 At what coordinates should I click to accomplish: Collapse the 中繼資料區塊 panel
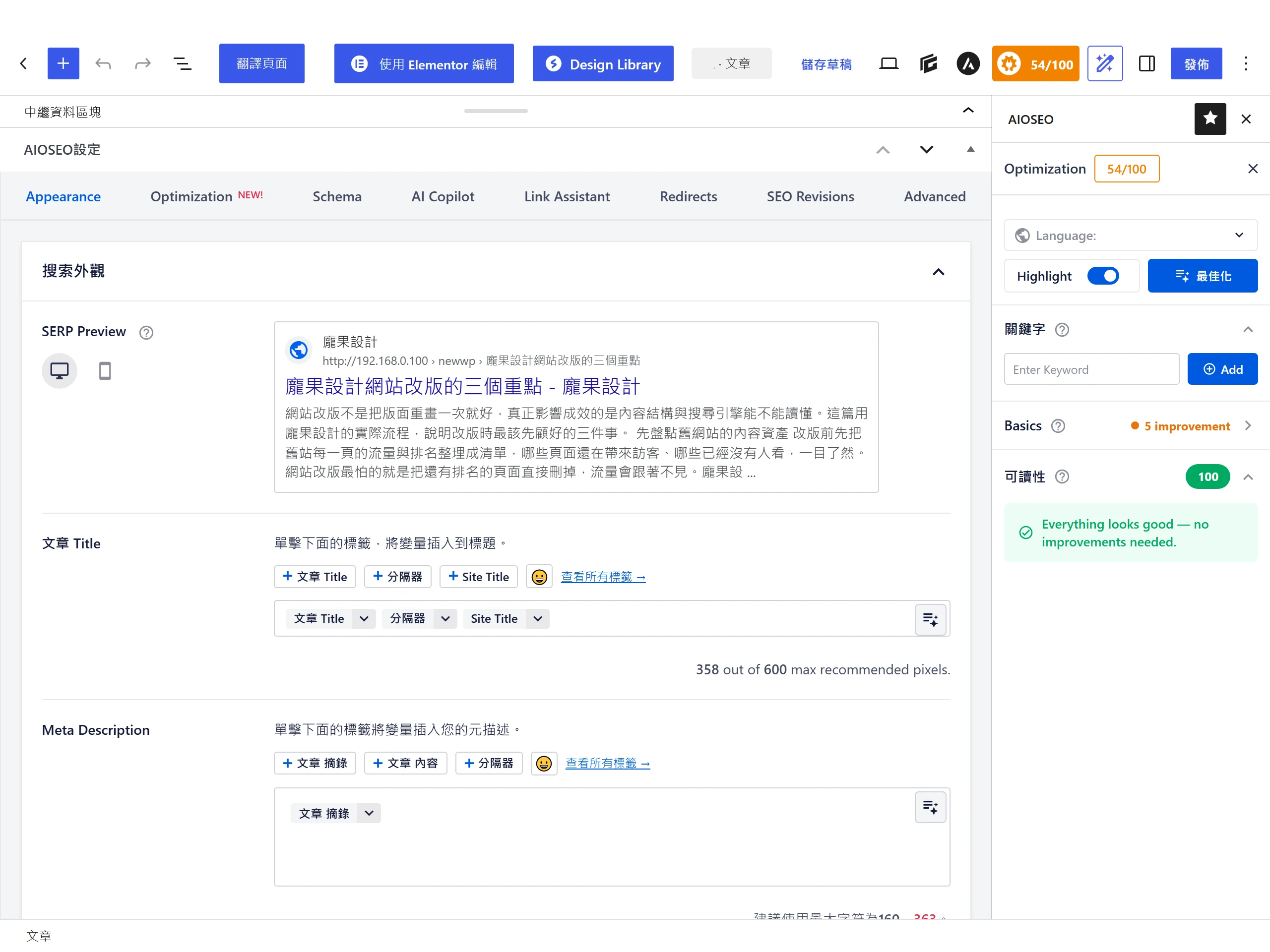[968, 110]
